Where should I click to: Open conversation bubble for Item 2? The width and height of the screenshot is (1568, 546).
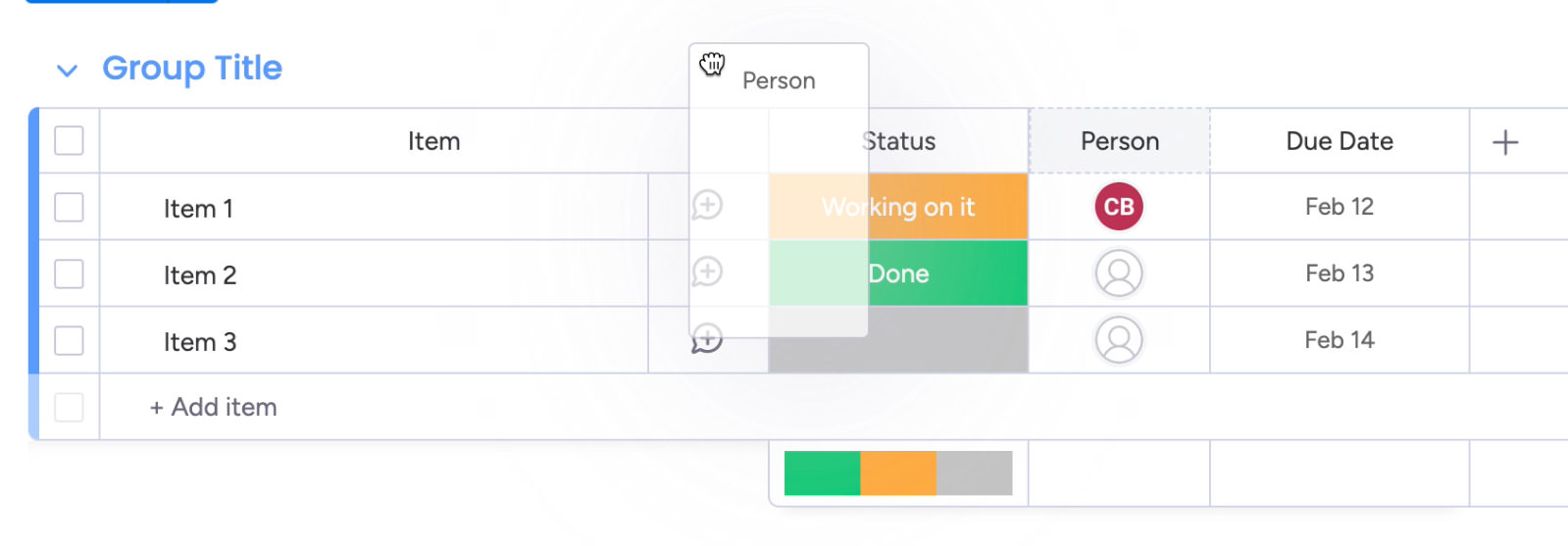click(x=707, y=273)
